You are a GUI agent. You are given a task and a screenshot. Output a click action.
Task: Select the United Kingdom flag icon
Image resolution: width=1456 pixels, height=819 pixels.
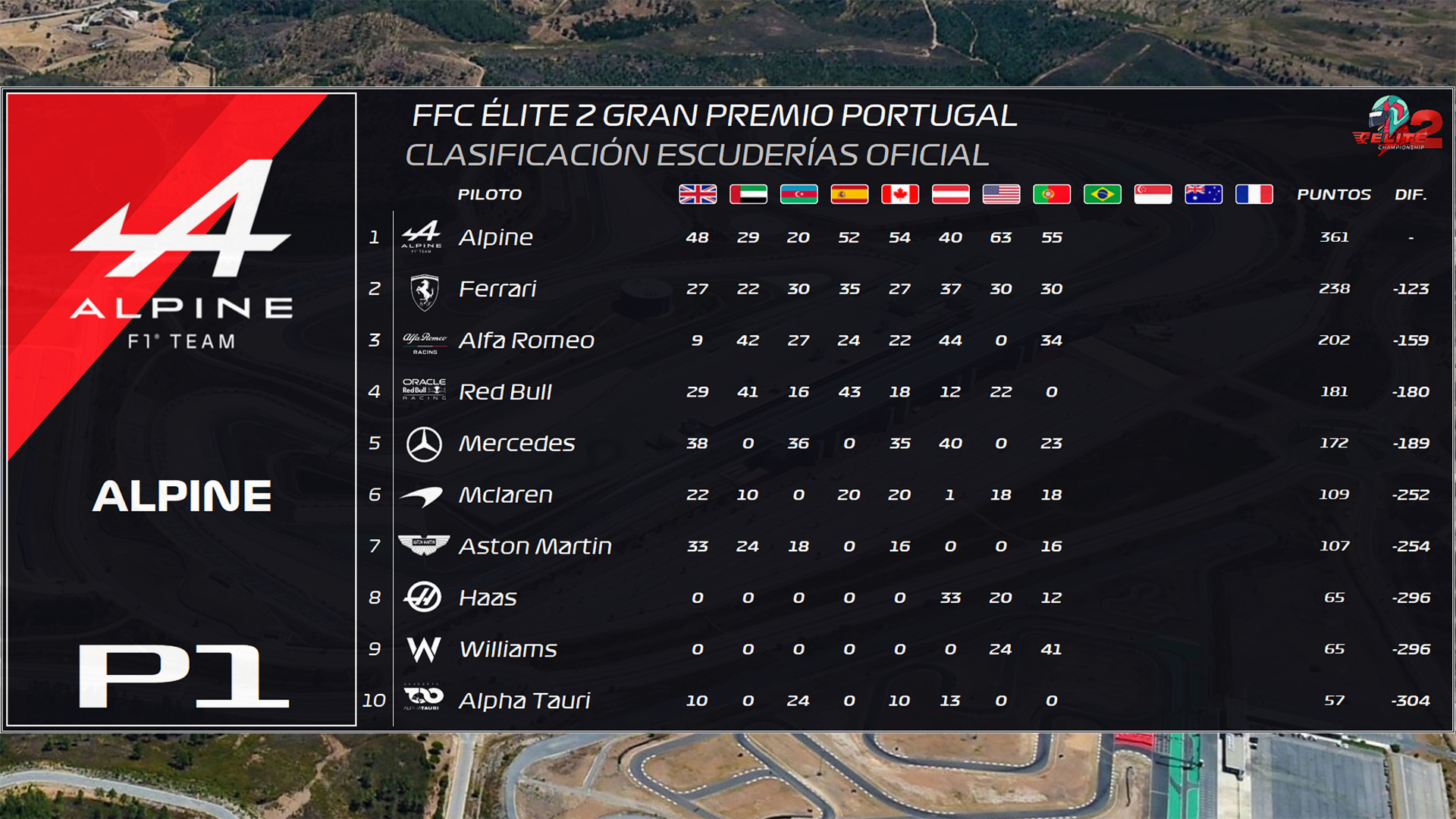[x=698, y=194]
